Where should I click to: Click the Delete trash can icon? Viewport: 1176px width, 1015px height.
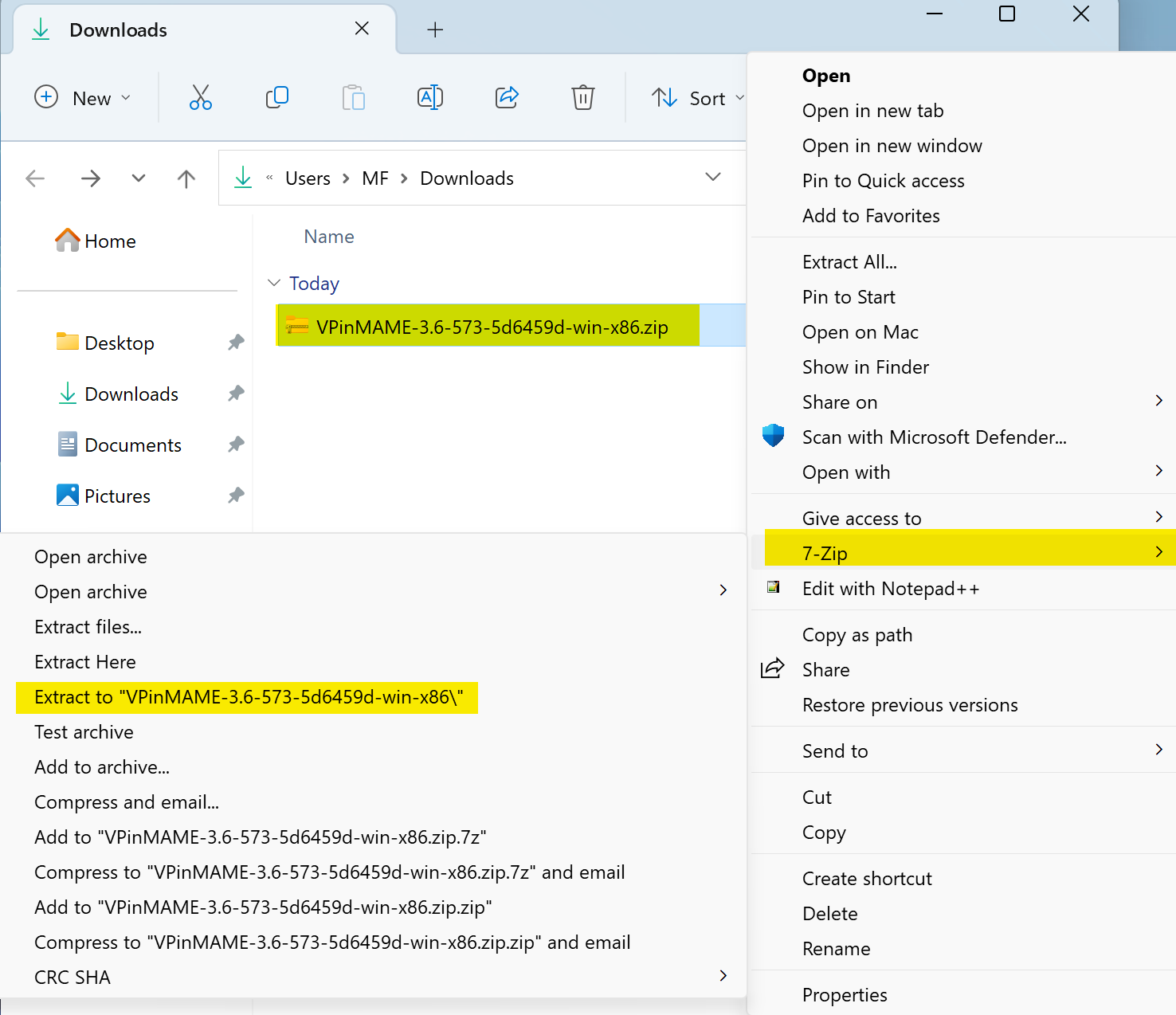coord(583,98)
